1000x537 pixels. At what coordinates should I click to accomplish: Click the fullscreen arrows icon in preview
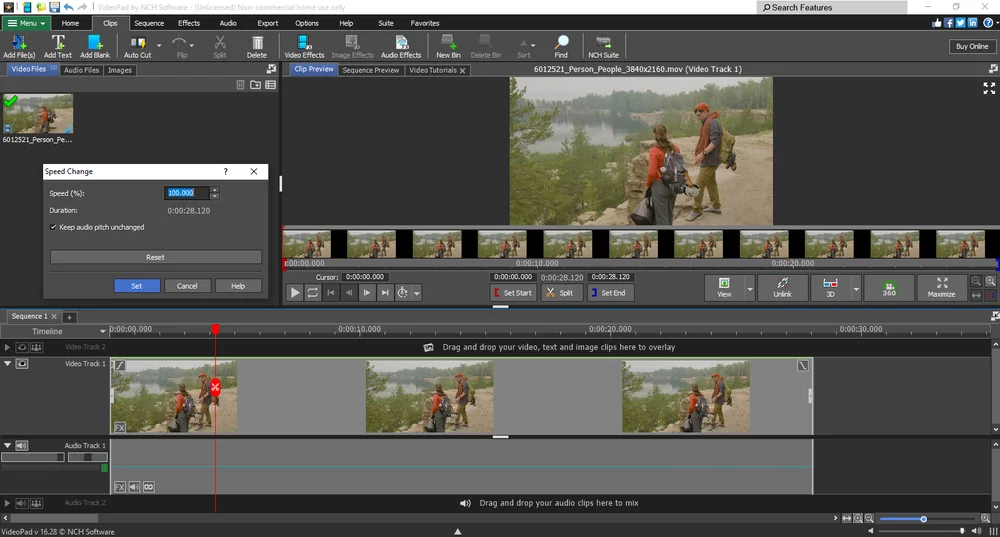[989, 89]
